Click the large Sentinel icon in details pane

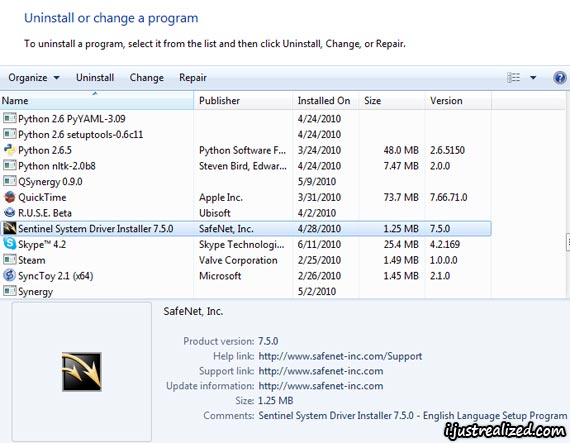point(81,372)
